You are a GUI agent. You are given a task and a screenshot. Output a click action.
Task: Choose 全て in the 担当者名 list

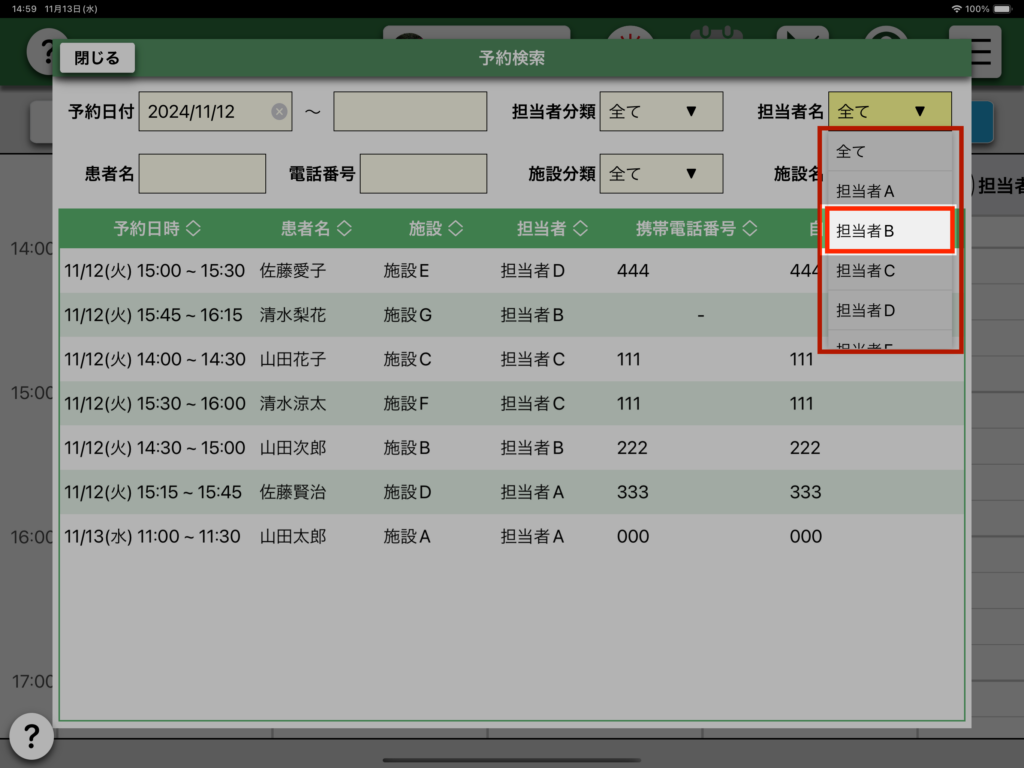click(x=889, y=151)
